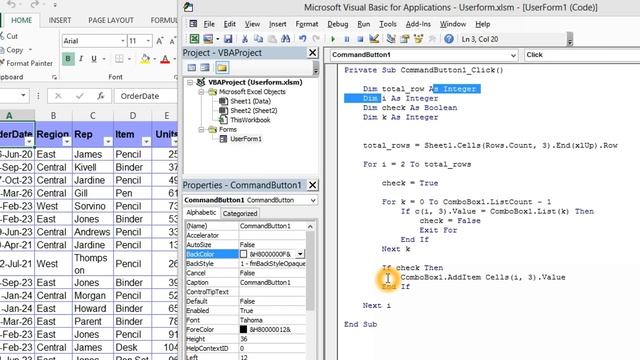Screen dimensions: 640x360
Task: Click the Paste icon in VBA toolbar
Action: click(x=272, y=39)
